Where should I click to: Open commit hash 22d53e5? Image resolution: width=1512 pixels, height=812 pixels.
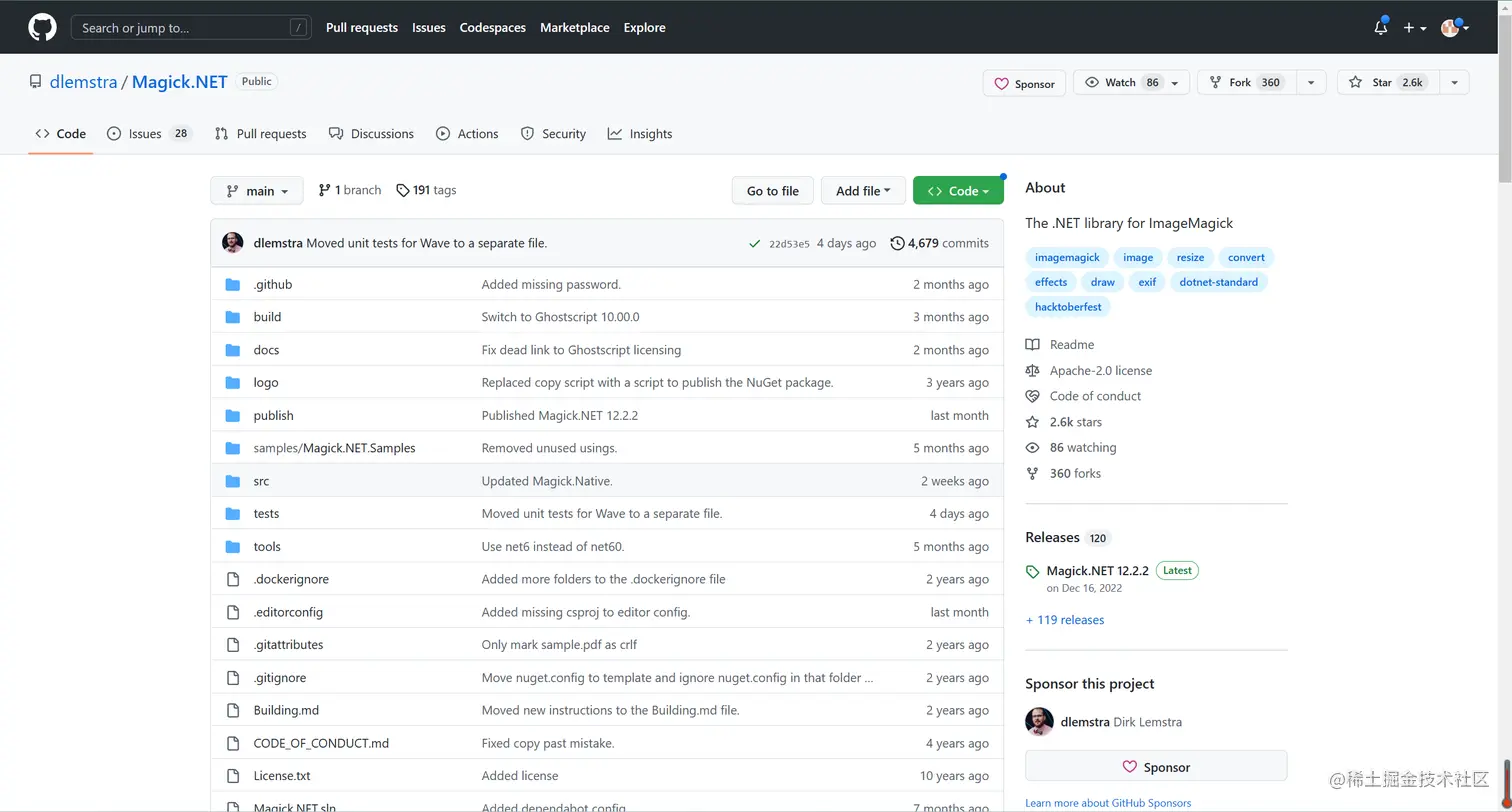click(789, 244)
